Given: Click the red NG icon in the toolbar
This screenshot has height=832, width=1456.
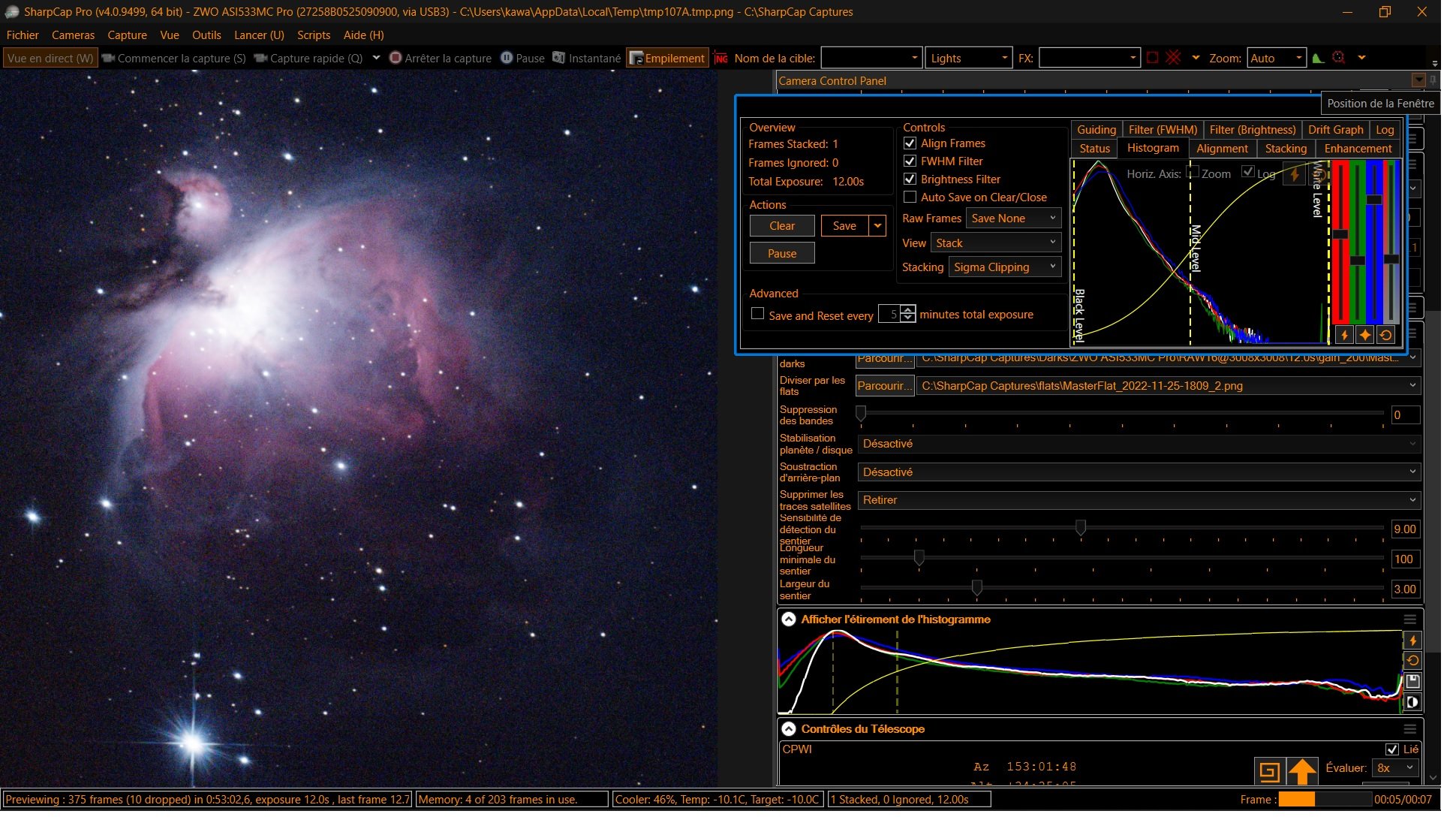Looking at the screenshot, I should point(721,59).
